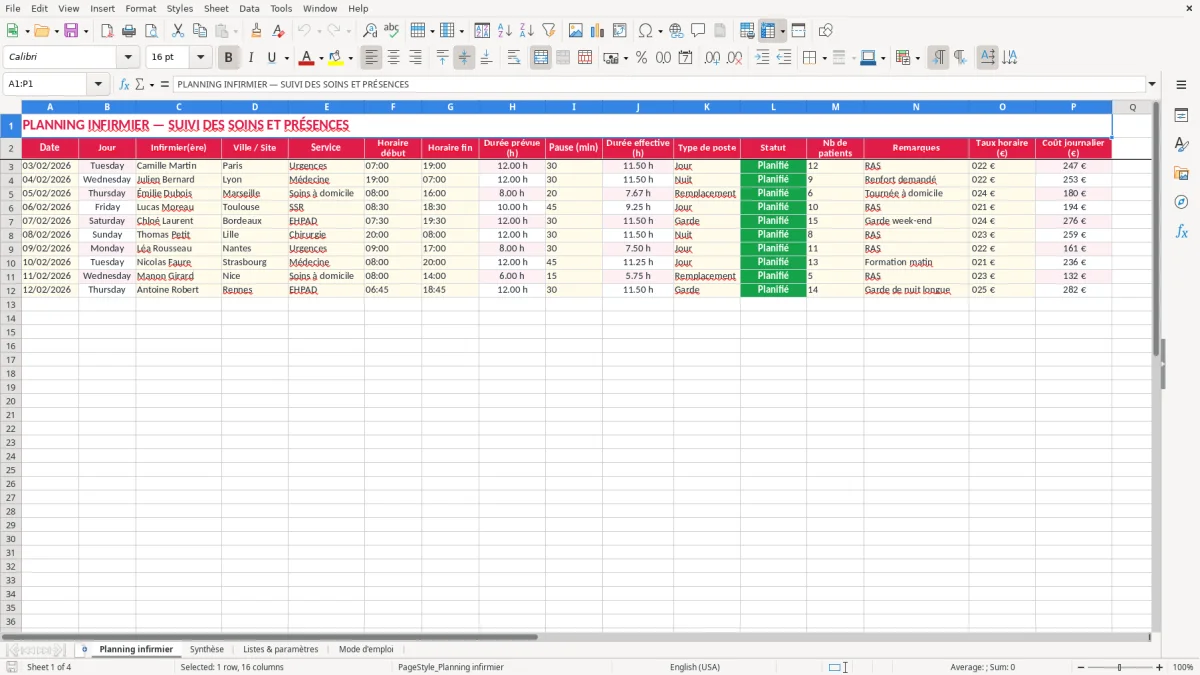This screenshot has width=1200, height=675.
Task: Insert an image via toolbar icon
Action: 576,31
